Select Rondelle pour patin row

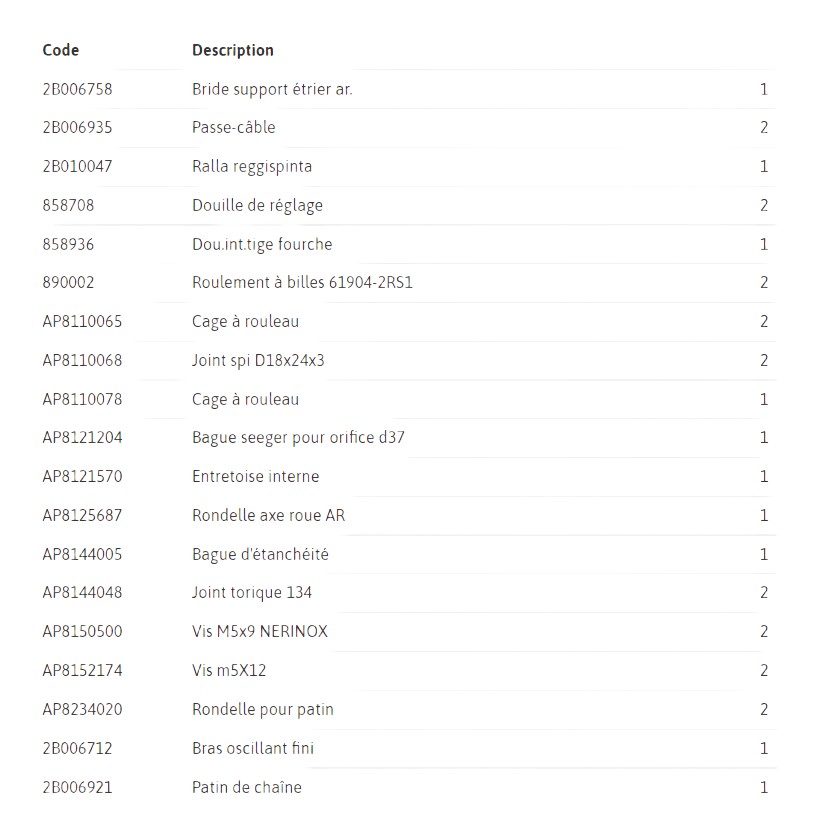[x=409, y=709]
